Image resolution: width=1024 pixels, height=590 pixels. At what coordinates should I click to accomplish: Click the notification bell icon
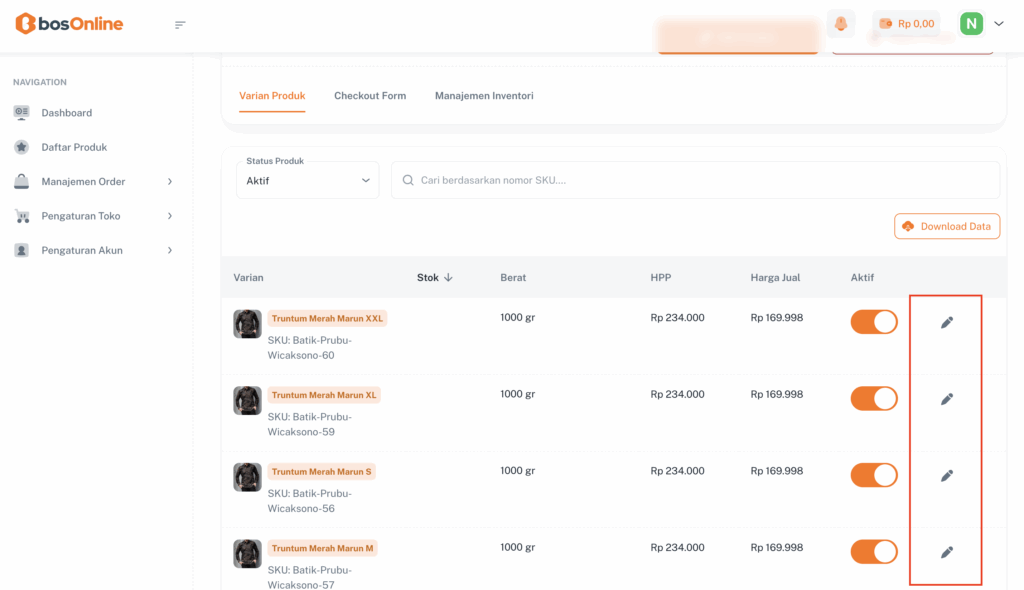click(x=841, y=24)
